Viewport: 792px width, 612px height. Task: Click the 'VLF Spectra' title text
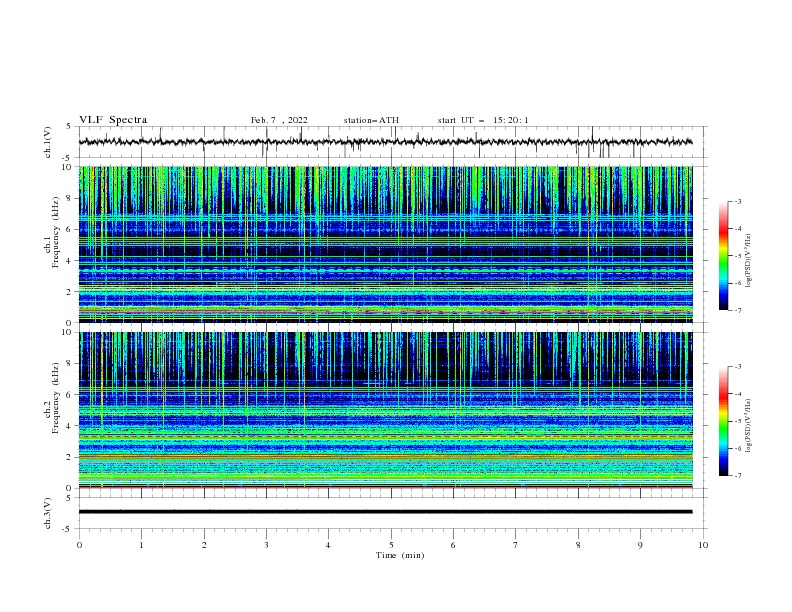[113, 120]
